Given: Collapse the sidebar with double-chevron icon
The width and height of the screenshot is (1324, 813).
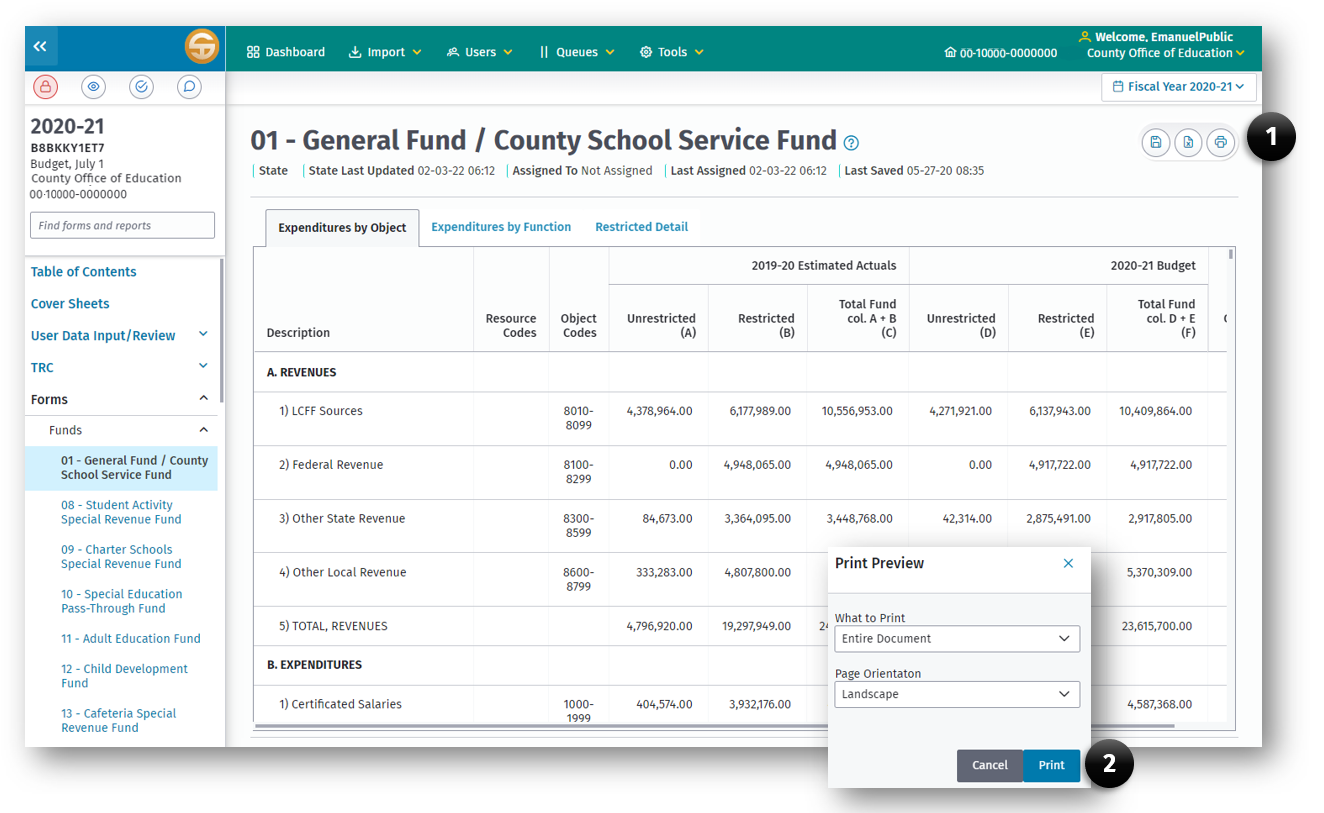Looking at the screenshot, I should click(x=41, y=46).
